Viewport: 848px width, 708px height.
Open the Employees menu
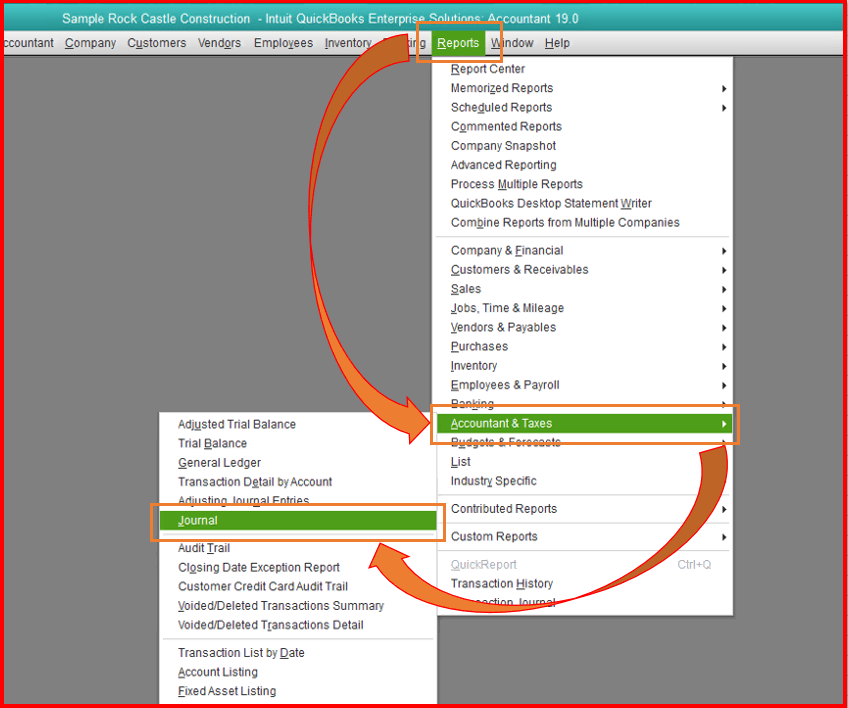click(x=283, y=43)
